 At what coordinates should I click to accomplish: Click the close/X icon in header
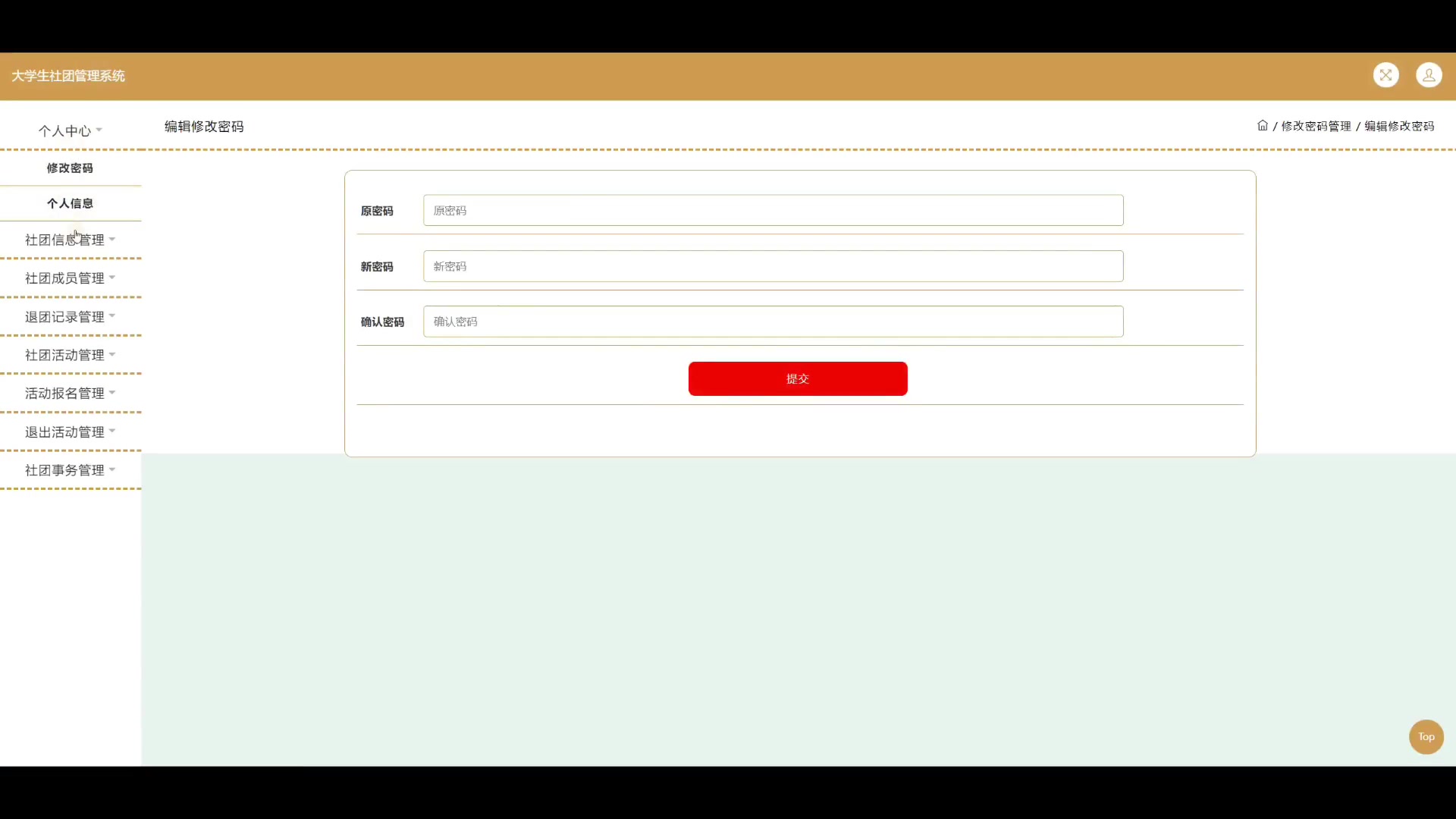point(1387,75)
